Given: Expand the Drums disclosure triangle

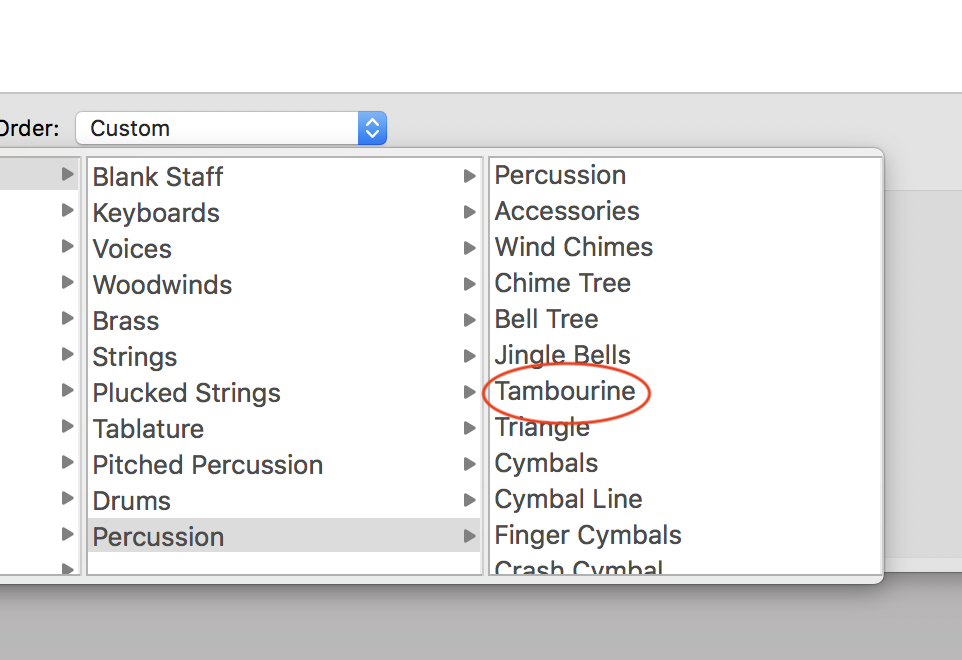Looking at the screenshot, I should click(470, 501).
